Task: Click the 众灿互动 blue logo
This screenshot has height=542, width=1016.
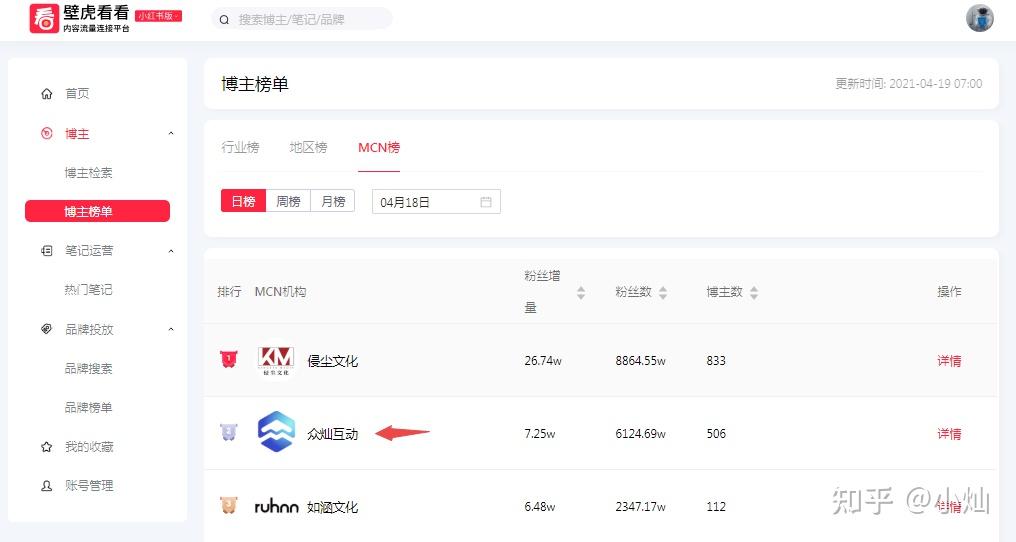Action: coord(277,432)
